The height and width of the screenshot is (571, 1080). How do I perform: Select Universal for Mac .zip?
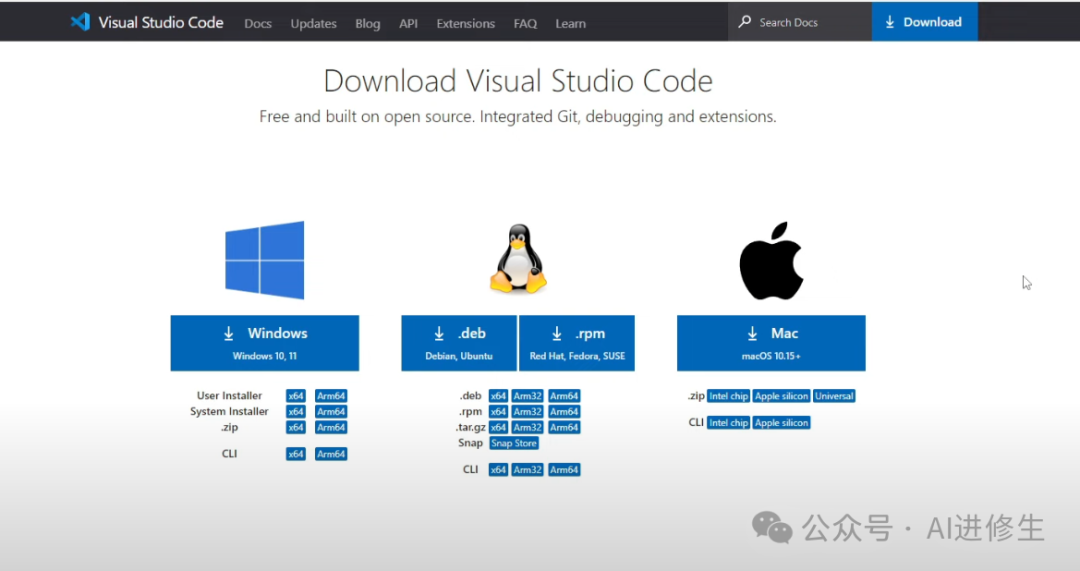[834, 396]
